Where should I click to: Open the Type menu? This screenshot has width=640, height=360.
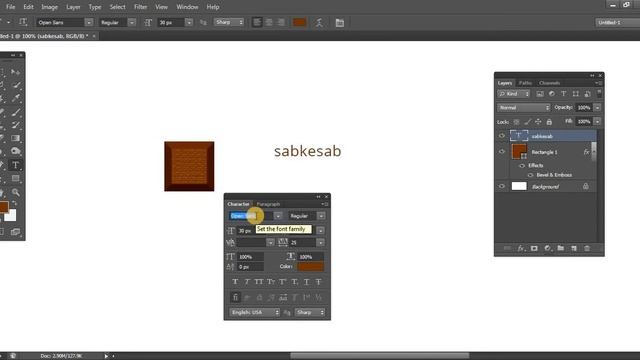(x=95, y=7)
